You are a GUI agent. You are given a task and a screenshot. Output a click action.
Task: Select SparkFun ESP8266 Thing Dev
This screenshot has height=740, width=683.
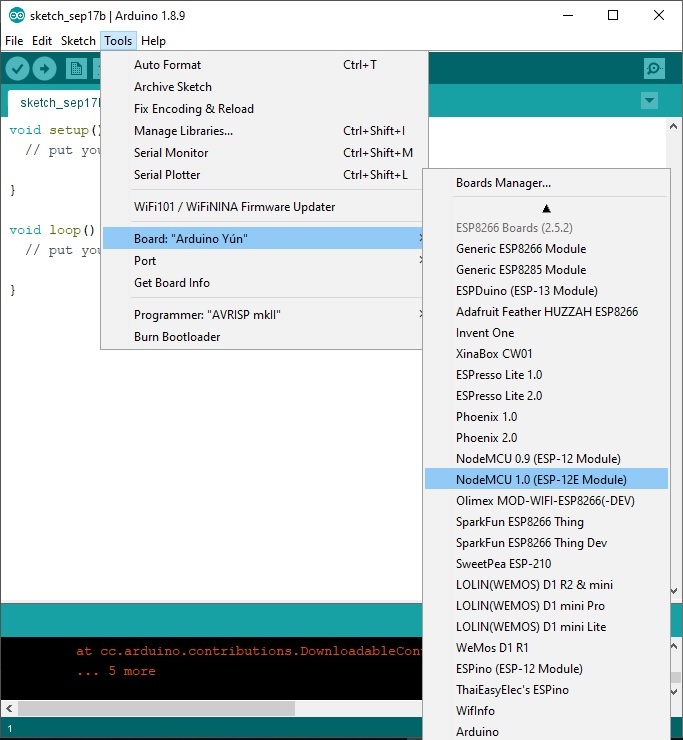(x=546, y=543)
